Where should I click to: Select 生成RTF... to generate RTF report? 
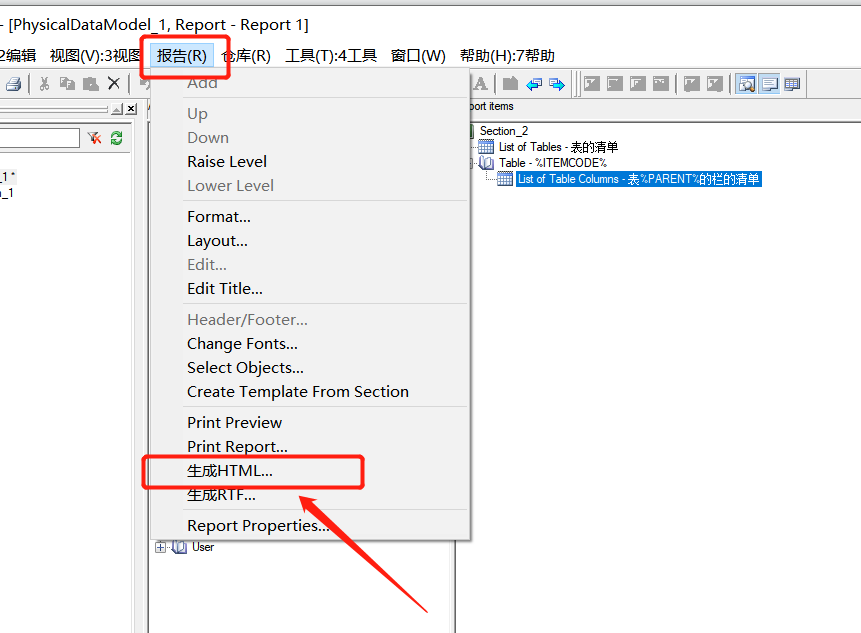[x=310, y=495]
